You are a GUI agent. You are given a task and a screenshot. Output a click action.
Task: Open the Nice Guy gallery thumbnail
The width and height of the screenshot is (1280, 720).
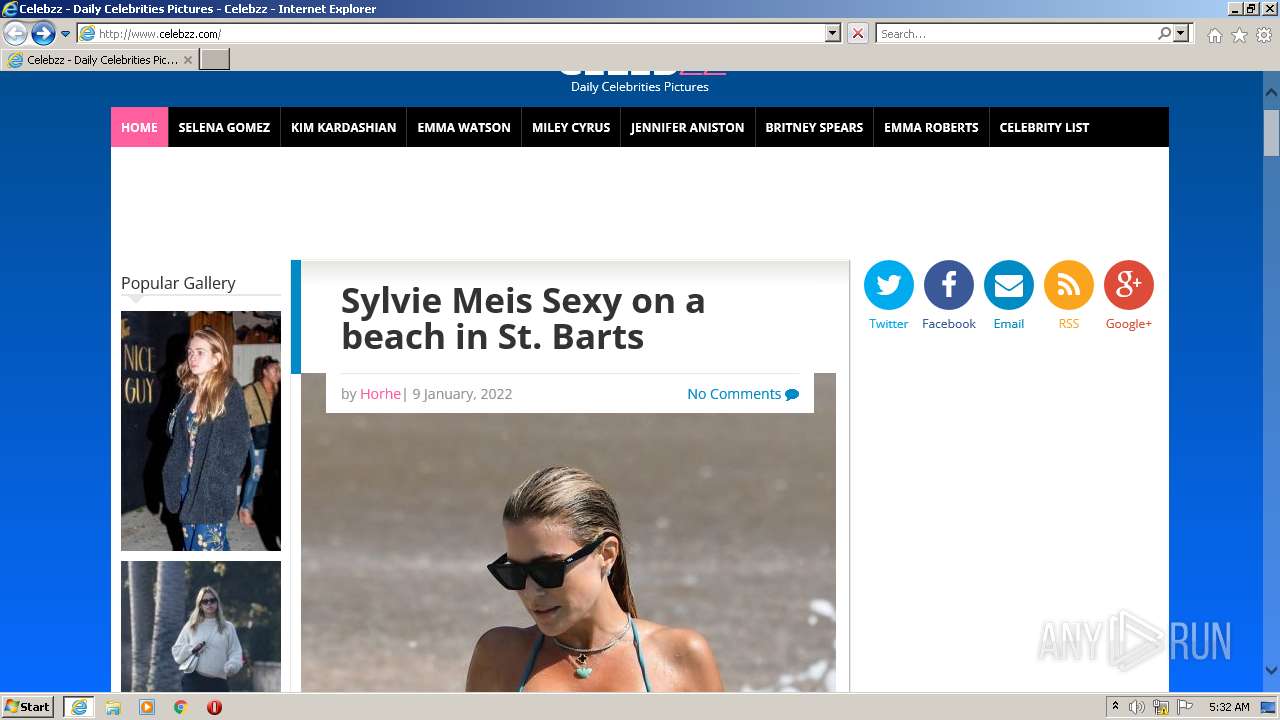pyautogui.click(x=201, y=431)
